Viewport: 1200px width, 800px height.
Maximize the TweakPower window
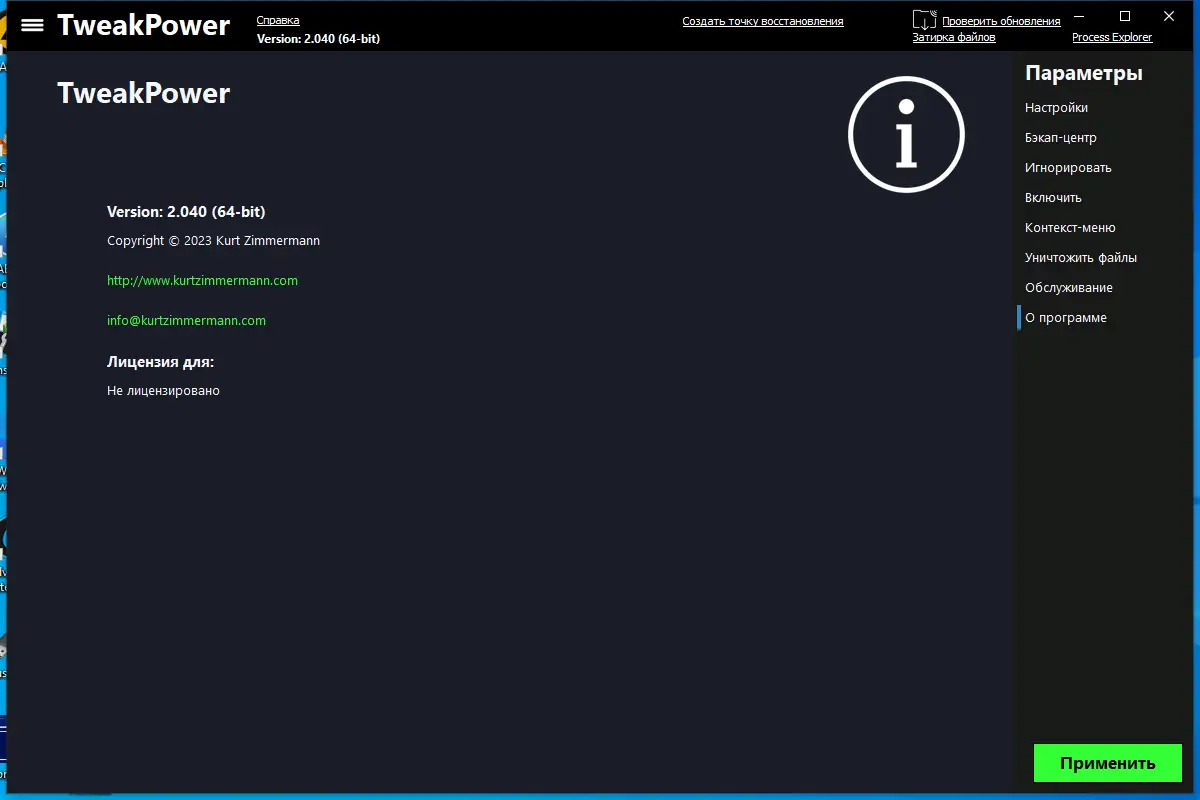(1125, 16)
